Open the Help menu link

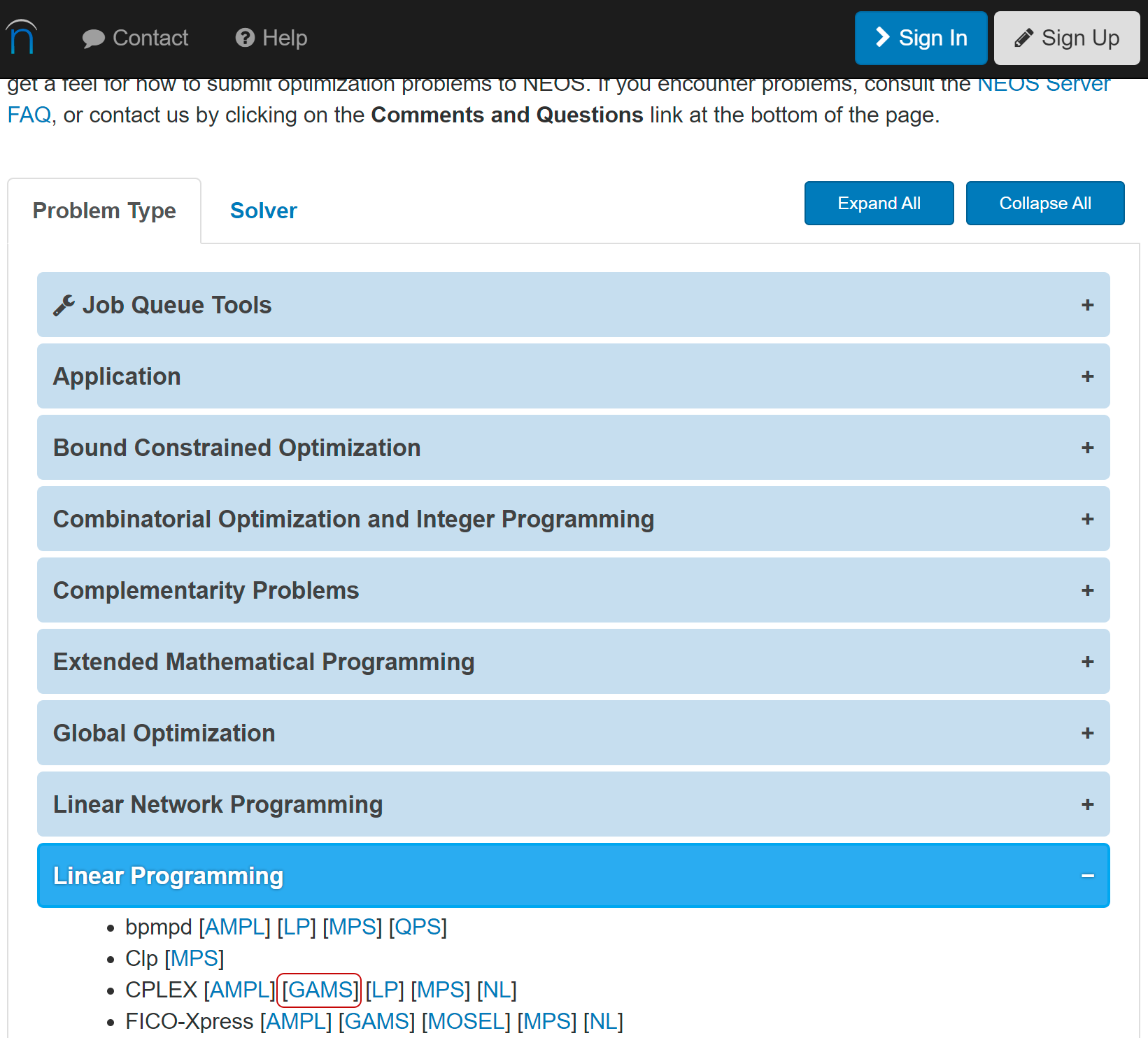pyautogui.click(x=271, y=38)
